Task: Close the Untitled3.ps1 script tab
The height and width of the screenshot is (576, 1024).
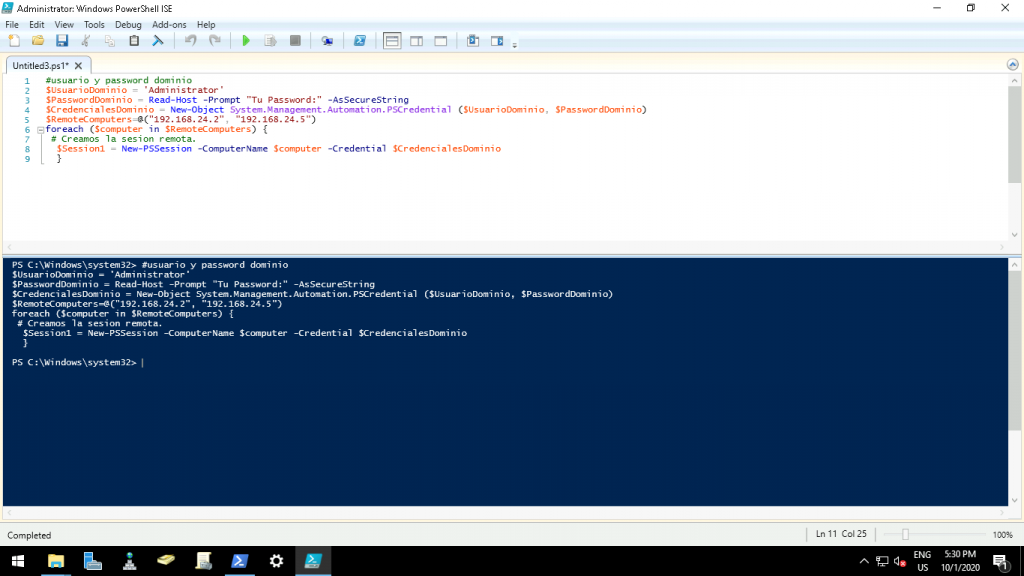Action: click(x=78, y=66)
